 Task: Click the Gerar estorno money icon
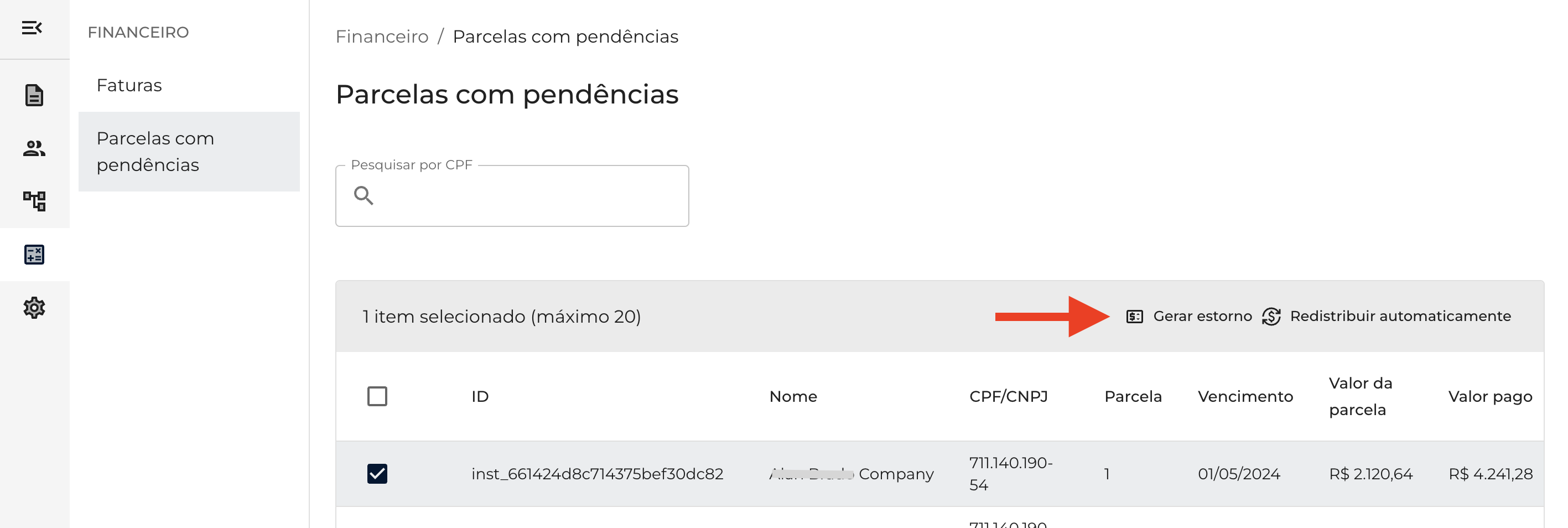1134,317
